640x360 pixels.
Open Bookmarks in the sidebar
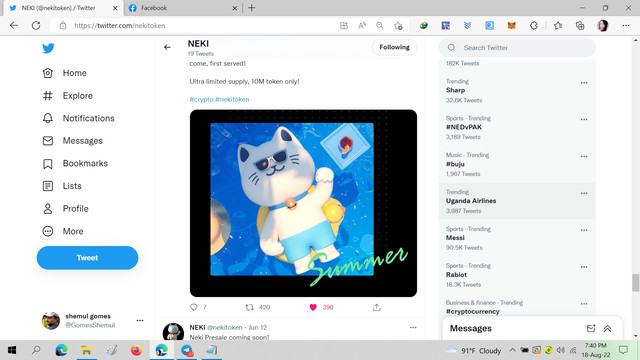[75, 164]
